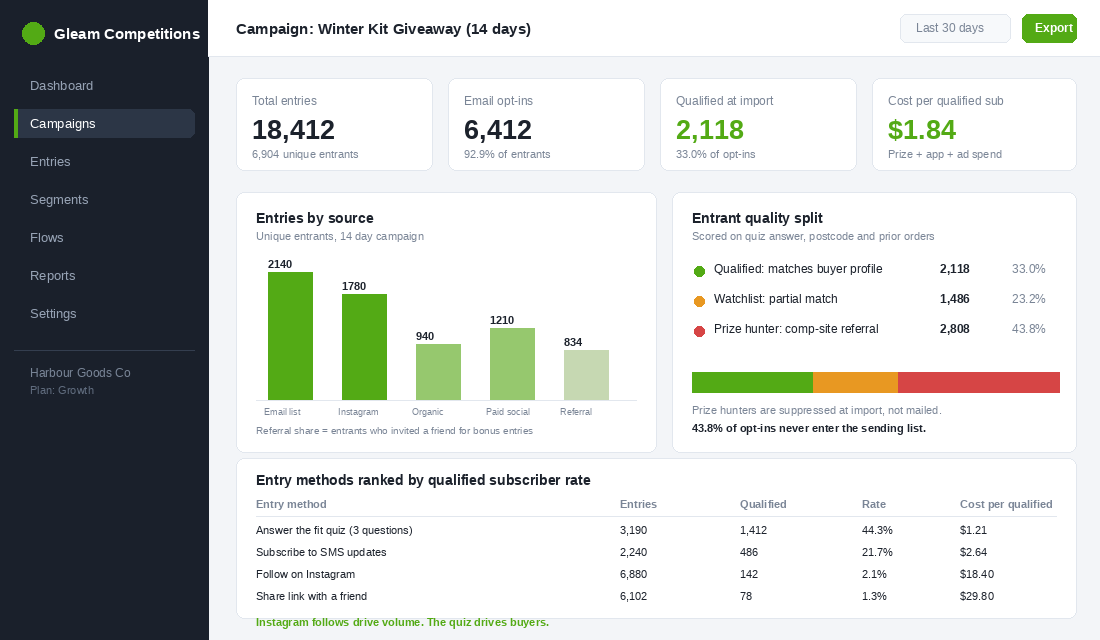Image resolution: width=1100 pixels, height=640 pixels.
Task: Sort by the Qualified column header
Action: [x=763, y=504]
